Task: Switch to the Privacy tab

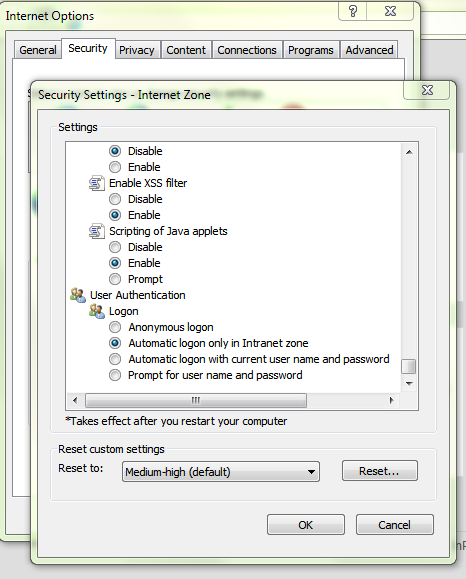Action: tap(137, 50)
